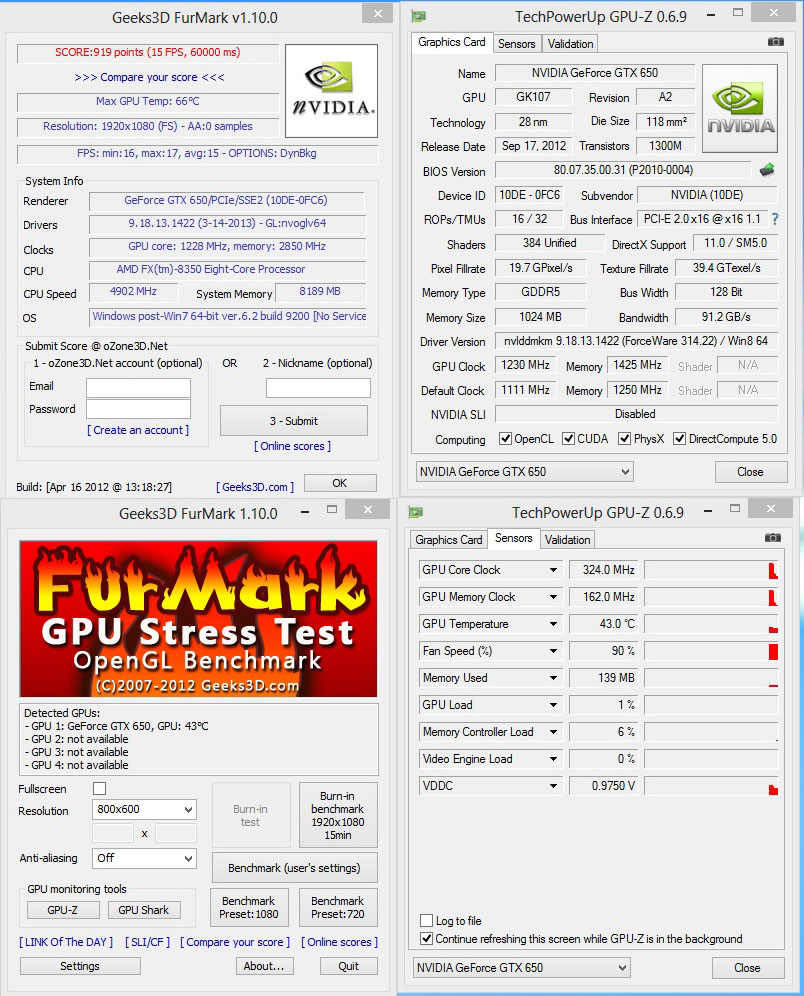The width and height of the screenshot is (804, 996).
Task: Click the Nickname input field
Action: pyautogui.click(x=318, y=387)
